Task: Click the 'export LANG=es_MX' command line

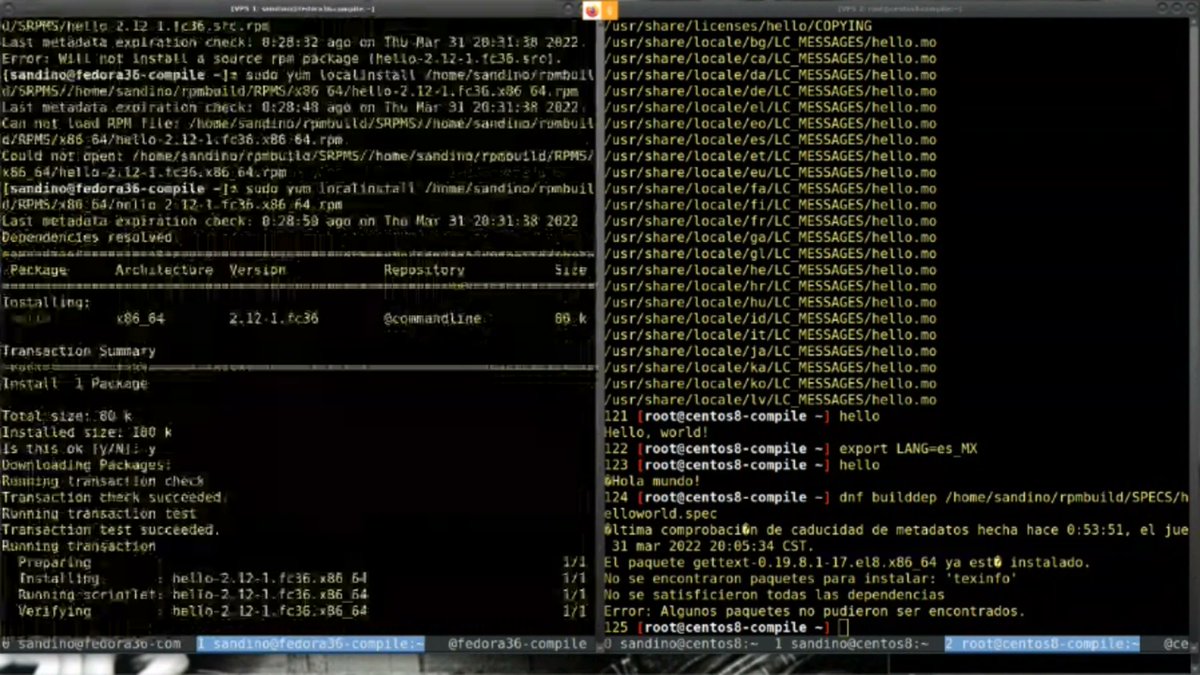Action: click(908, 449)
